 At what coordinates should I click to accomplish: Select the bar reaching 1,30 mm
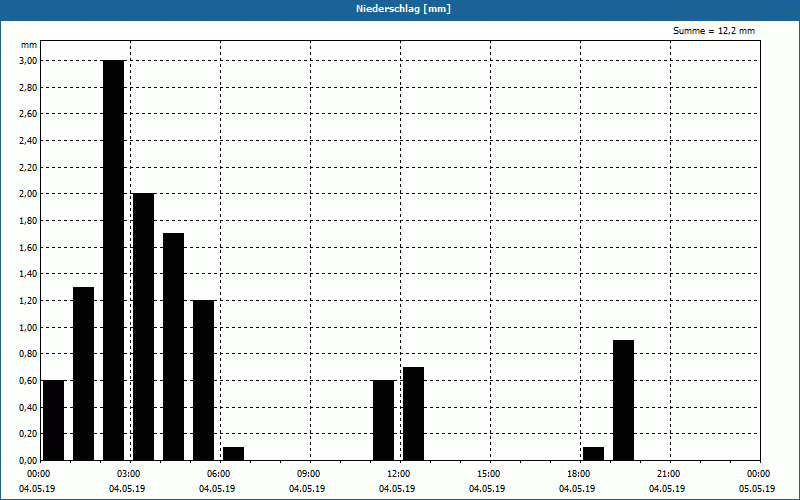pos(84,373)
